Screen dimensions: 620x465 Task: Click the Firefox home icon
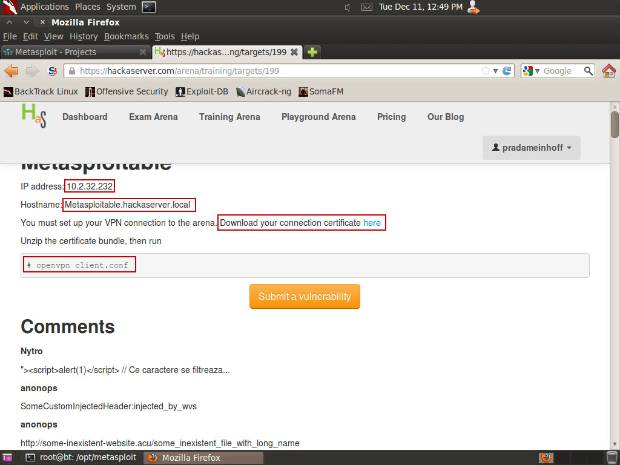pyautogui.click(x=608, y=71)
